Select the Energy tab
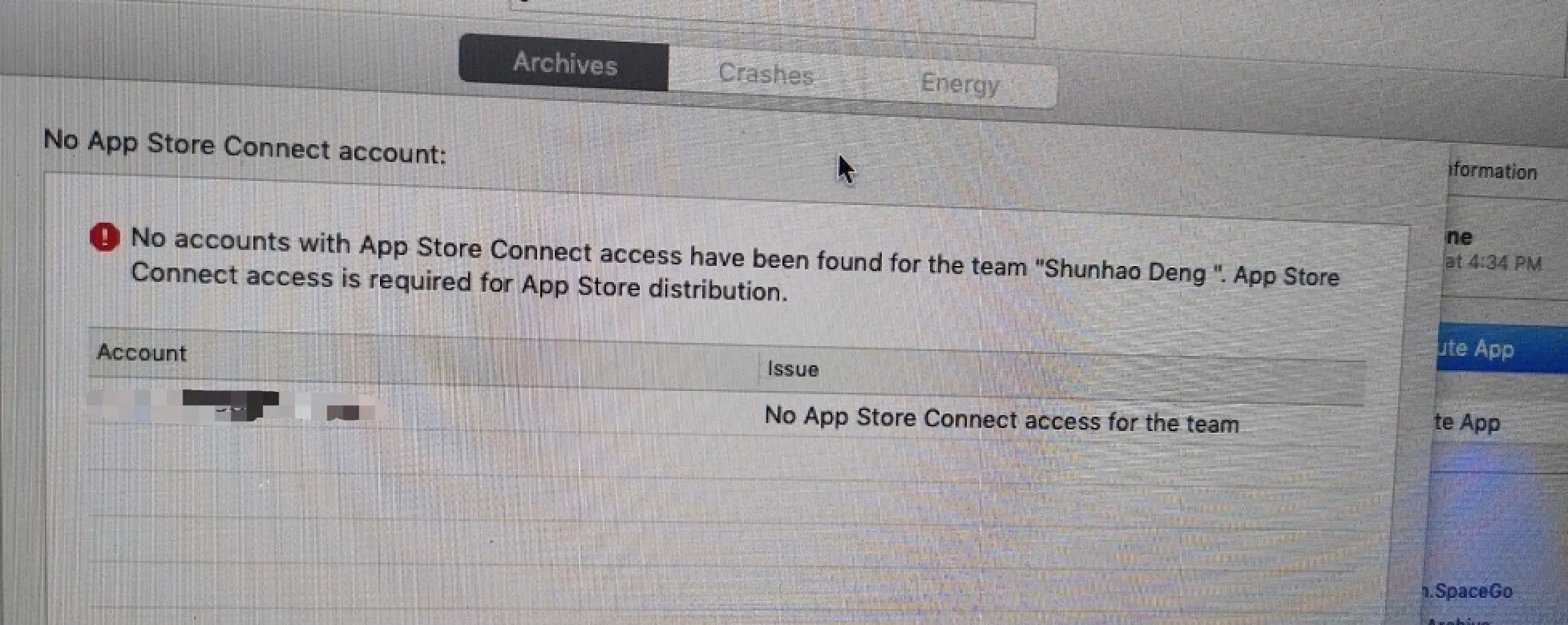 [960, 83]
